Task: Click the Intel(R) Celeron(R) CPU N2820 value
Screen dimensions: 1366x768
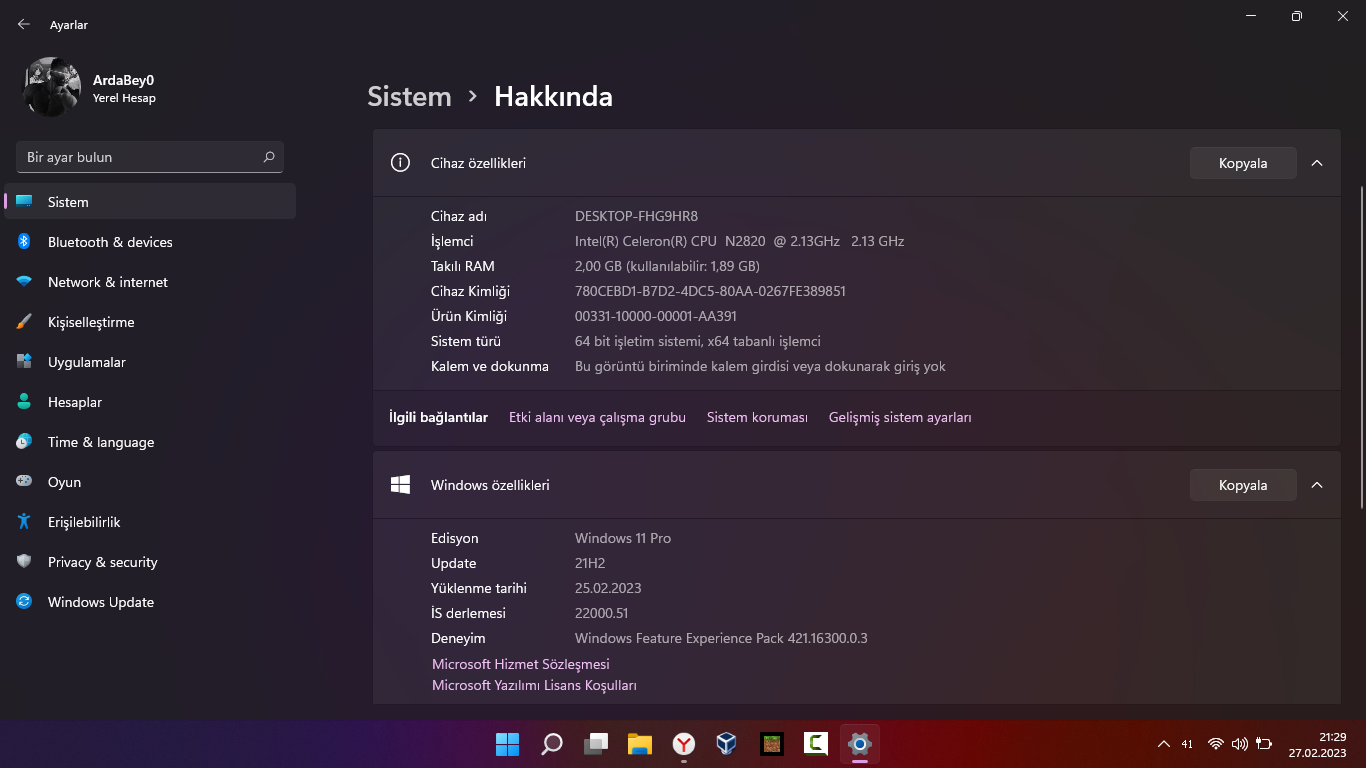Action: coord(739,241)
